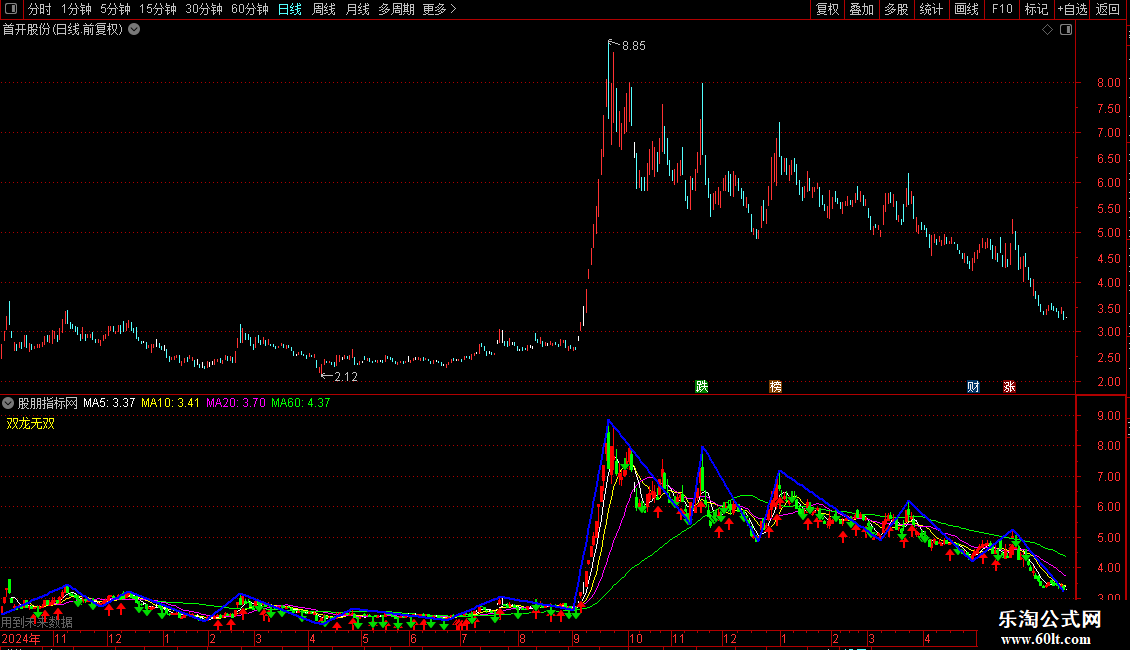Screen dimensions: 1130x650
Task: Switch to 周线 weekly chart
Action: coord(324,9)
